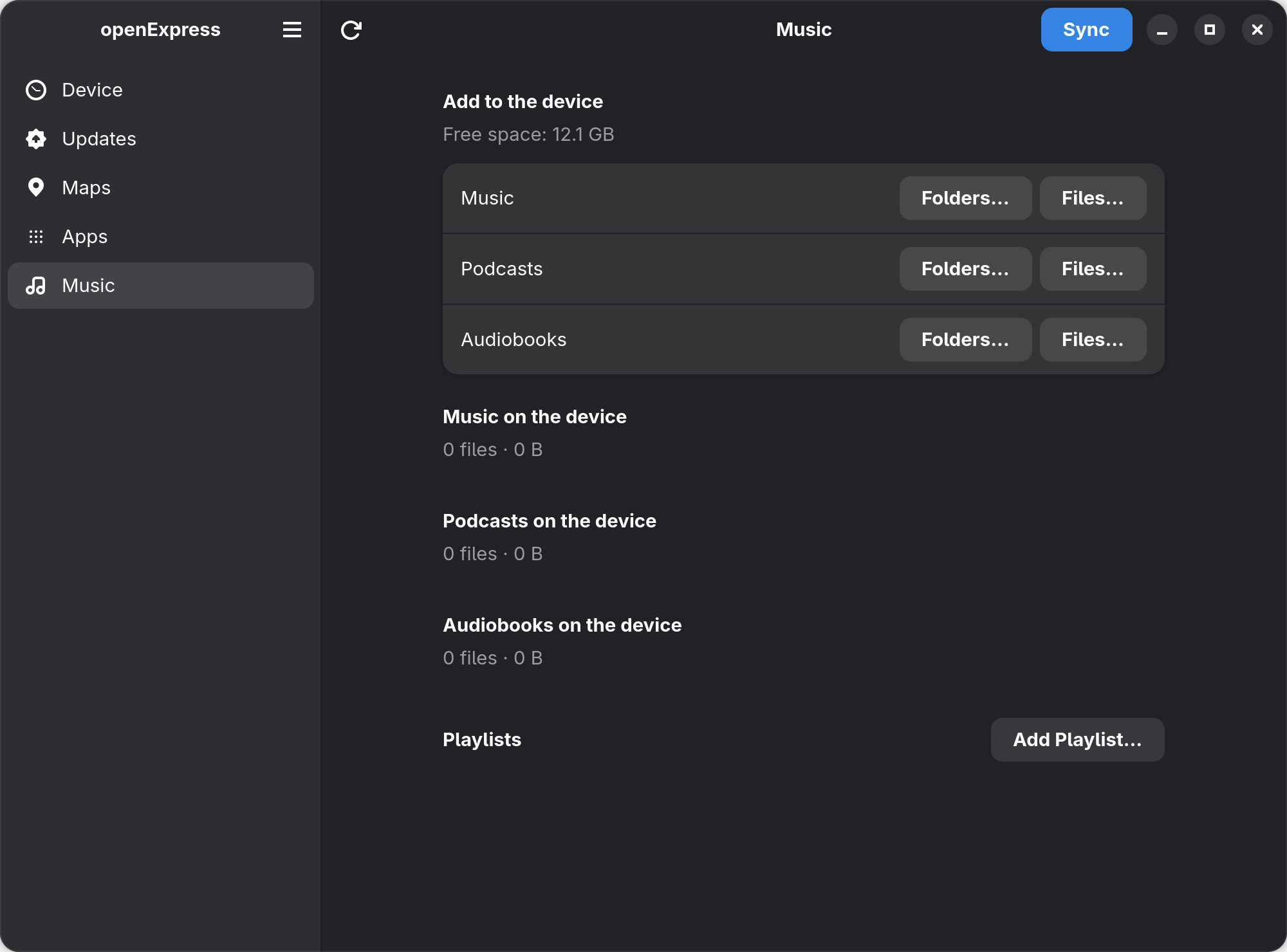Choose Podcasts Folders… button
The image size is (1287, 952).
coord(965,269)
